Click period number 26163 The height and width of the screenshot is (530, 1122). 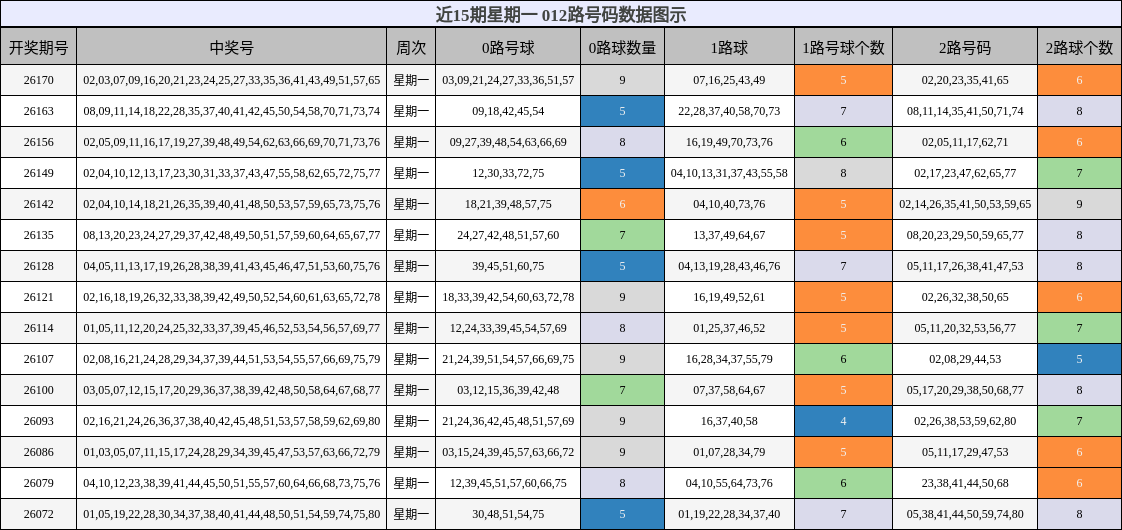coord(39,111)
